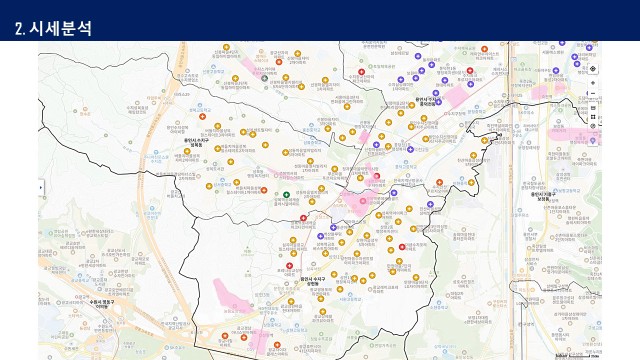Zoom out with the map's minus button
Viewport: 640px width, 360px height.
(x=593, y=93)
